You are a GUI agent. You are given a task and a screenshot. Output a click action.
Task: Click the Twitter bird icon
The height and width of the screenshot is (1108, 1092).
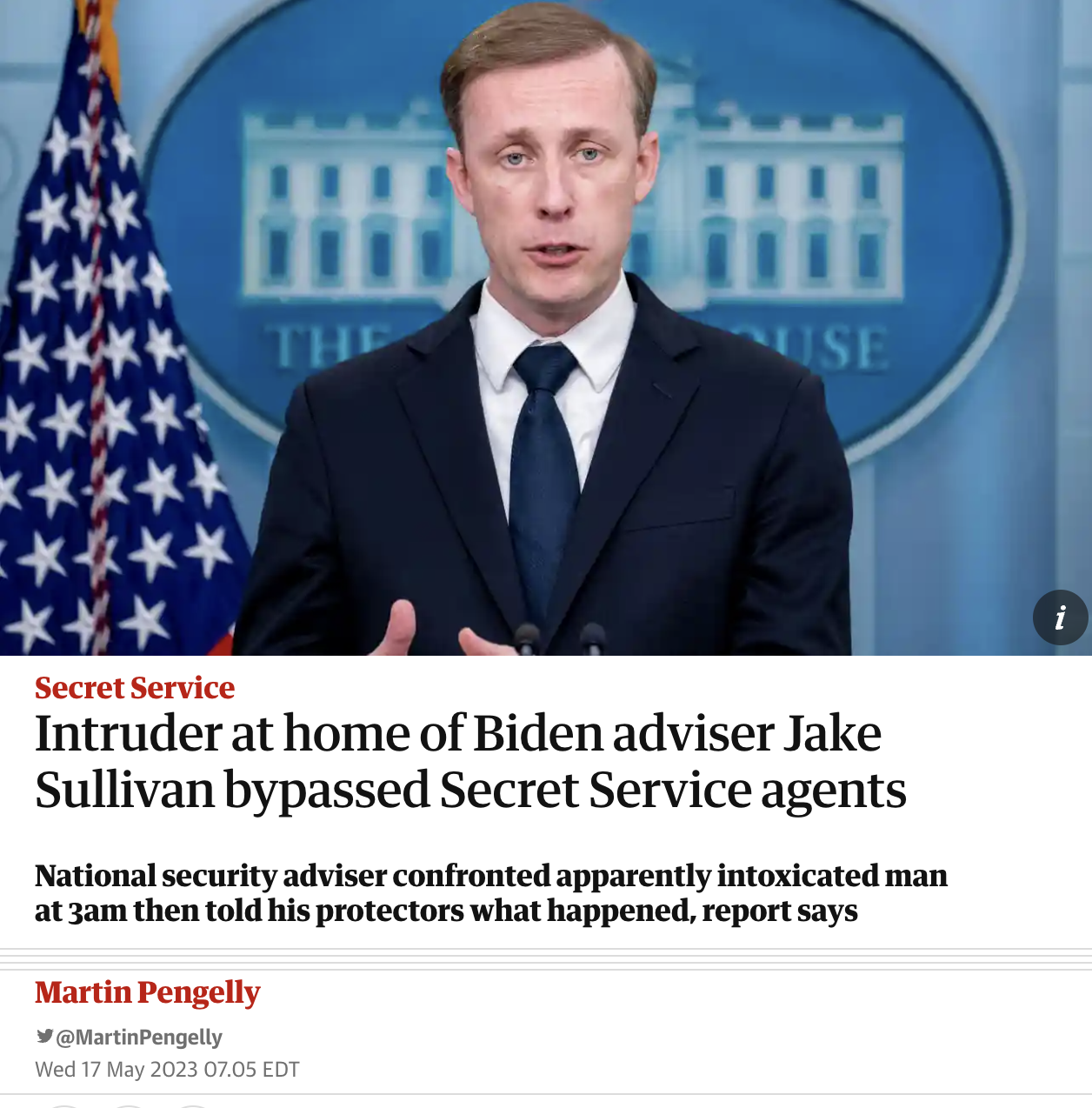[44, 1036]
